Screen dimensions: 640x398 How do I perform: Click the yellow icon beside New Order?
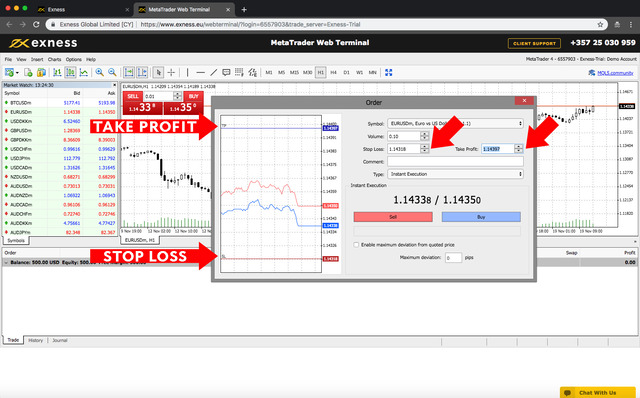pyautogui.click(x=41, y=72)
